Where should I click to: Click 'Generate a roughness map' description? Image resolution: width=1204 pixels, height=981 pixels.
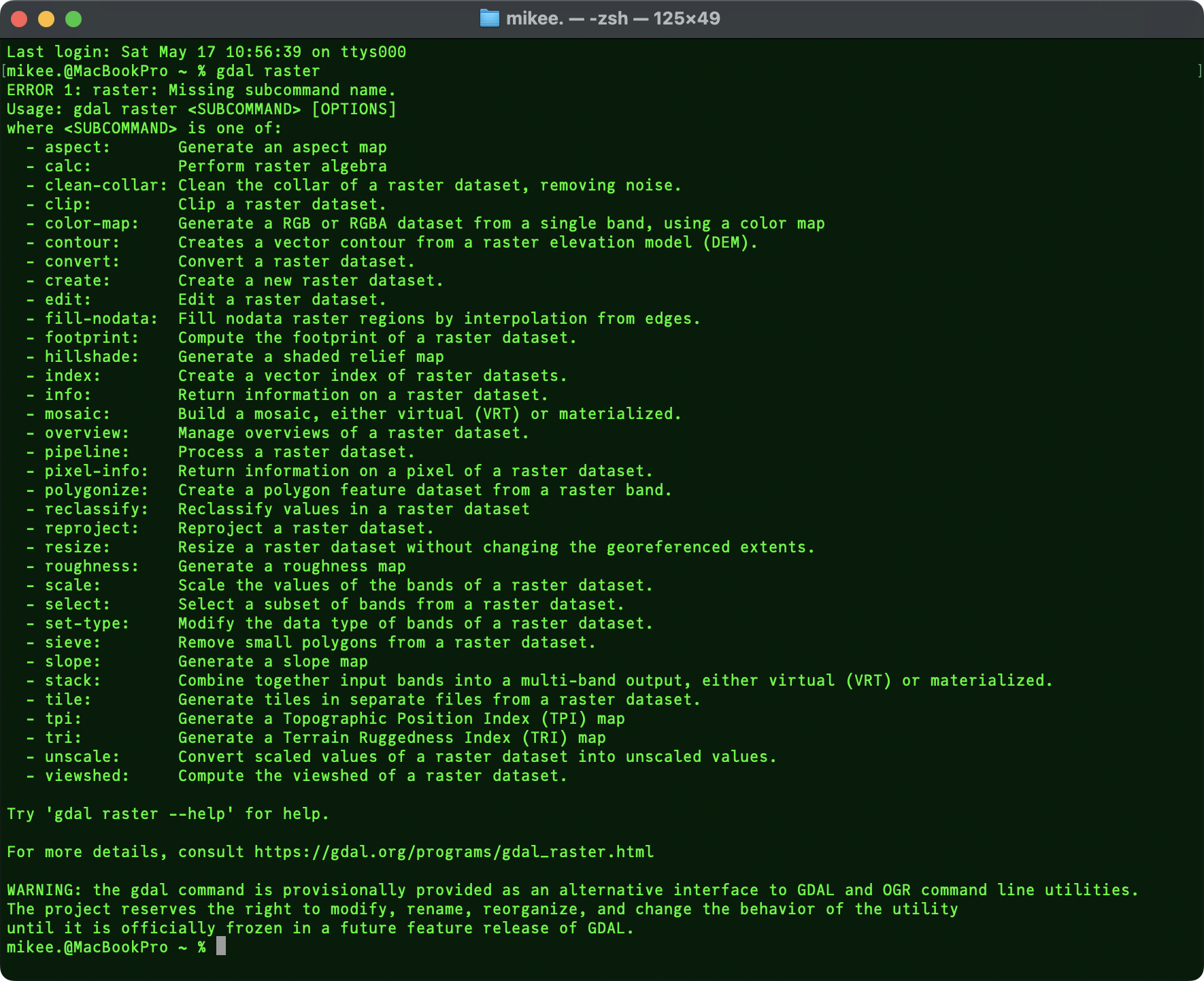pos(292,566)
